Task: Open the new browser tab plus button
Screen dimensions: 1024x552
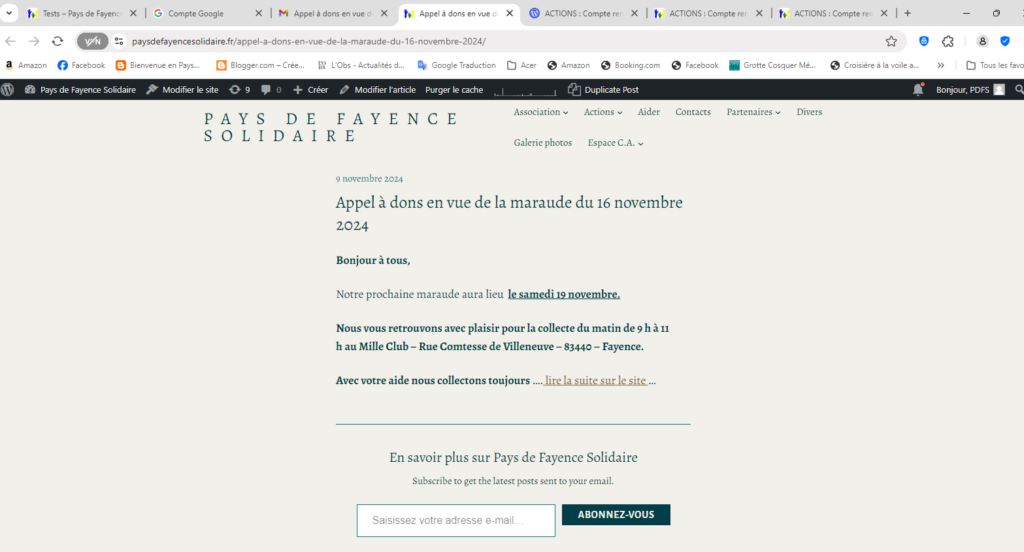Action: (908, 13)
